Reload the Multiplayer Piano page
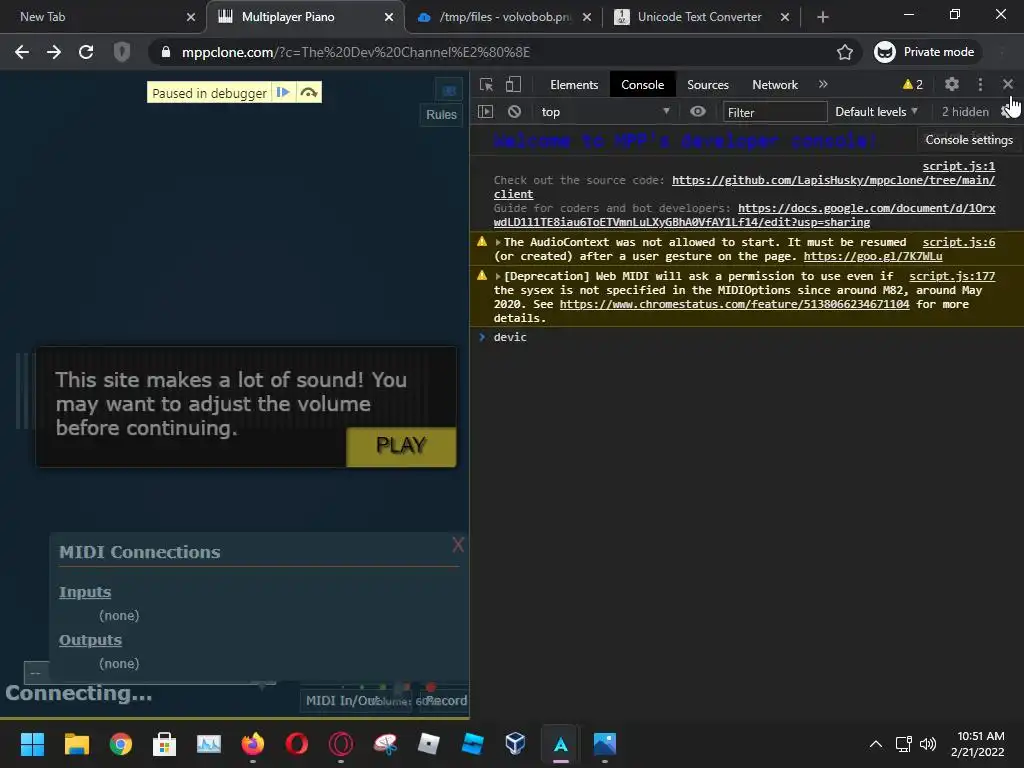Viewport: 1024px width, 768px height. point(86,52)
